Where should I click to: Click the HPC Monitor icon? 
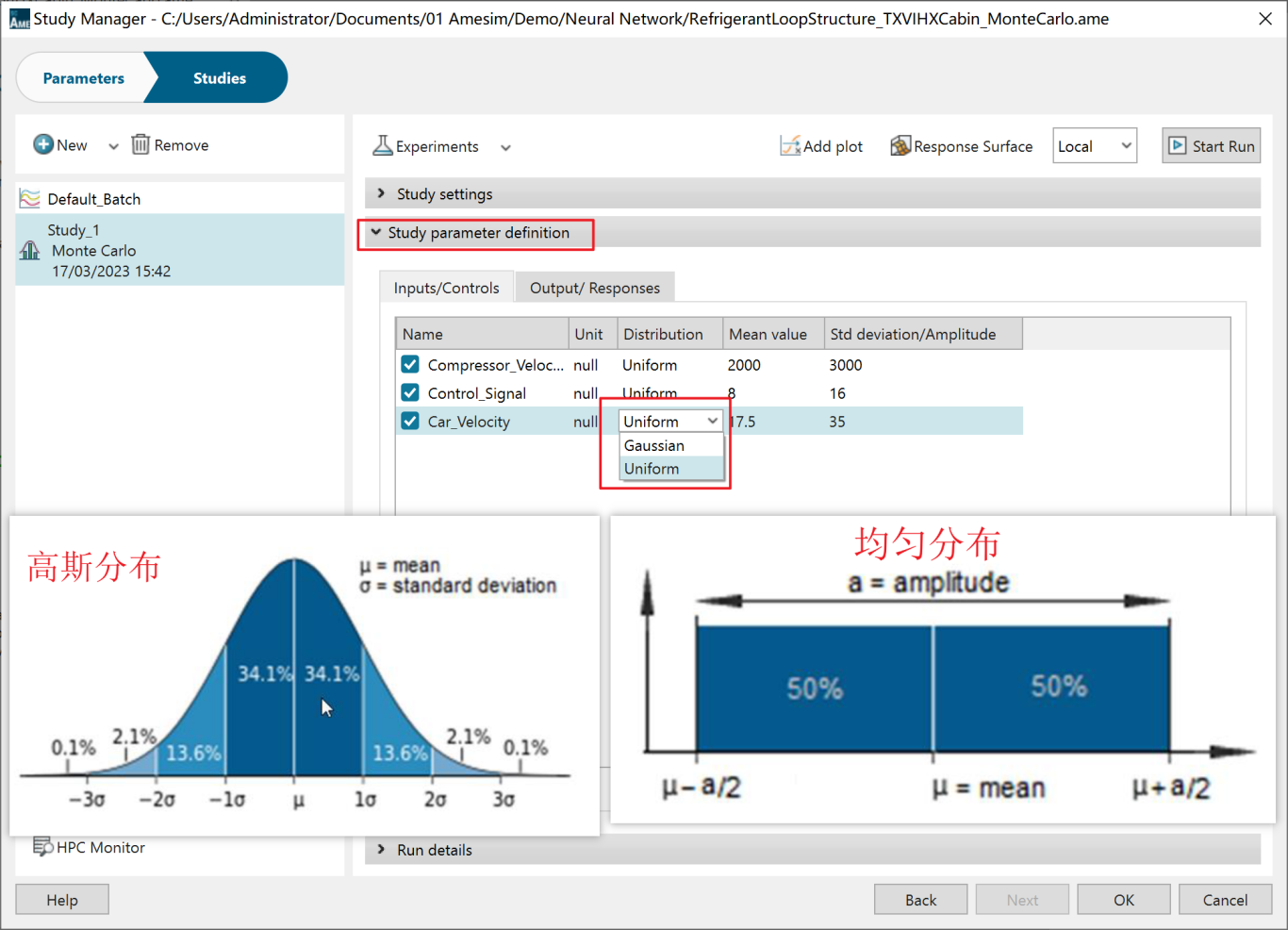click(x=43, y=847)
